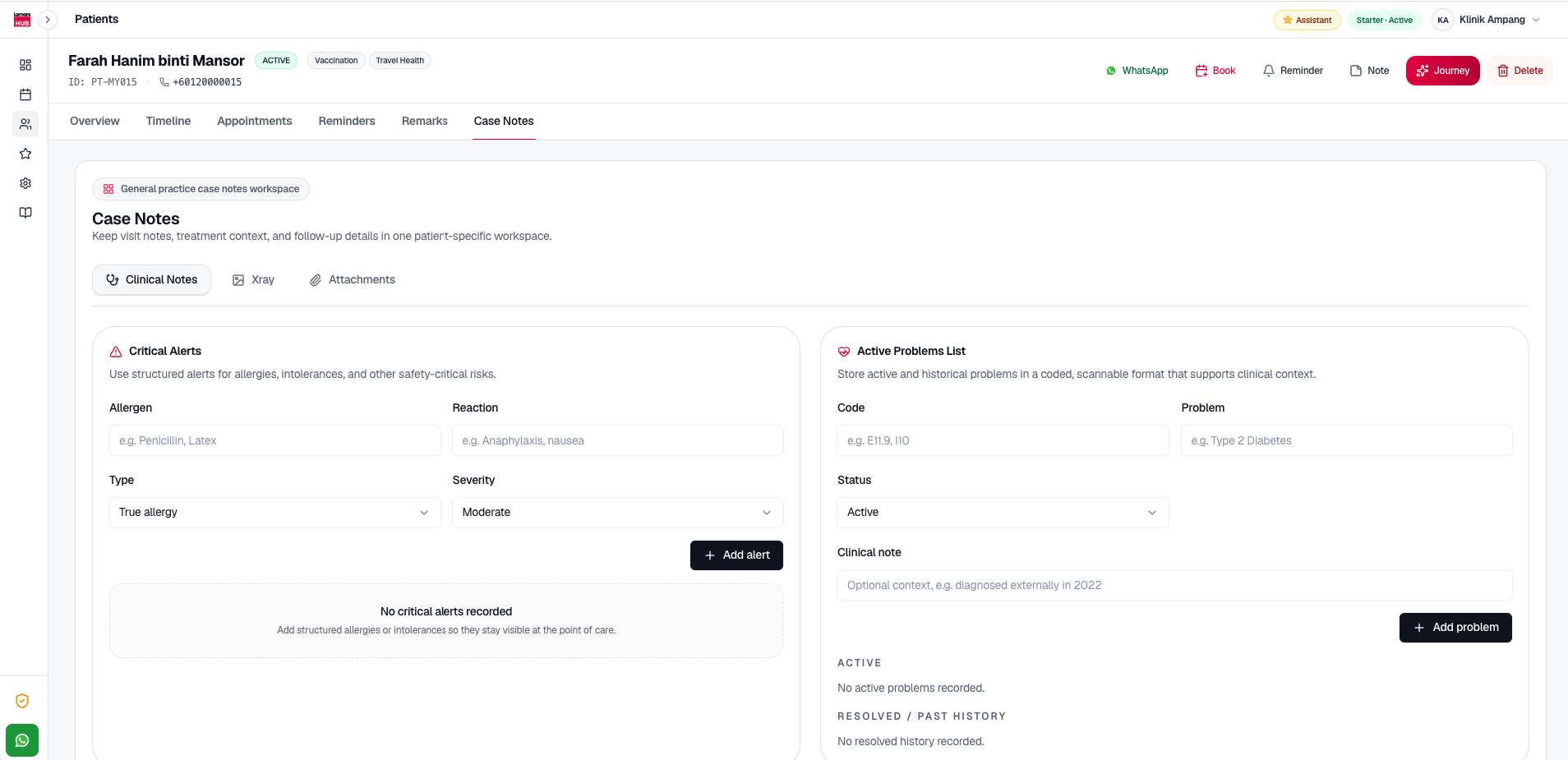The image size is (1568, 760).
Task: Click the phone icon beside +60120000015
Action: [164, 82]
